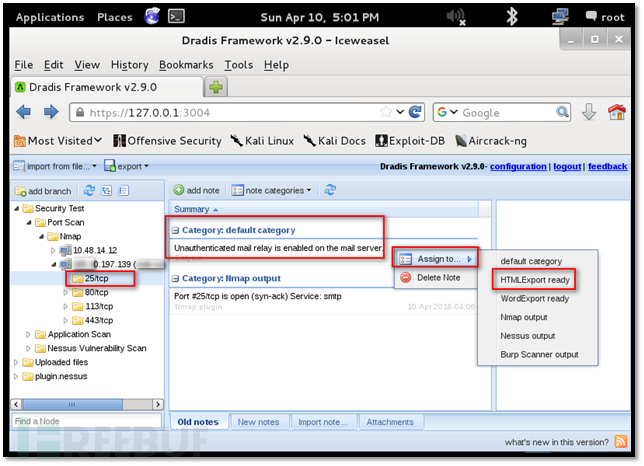Open the Iceweasel browser launcher in top panel
The width and height of the screenshot is (644, 466).
click(152, 16)
